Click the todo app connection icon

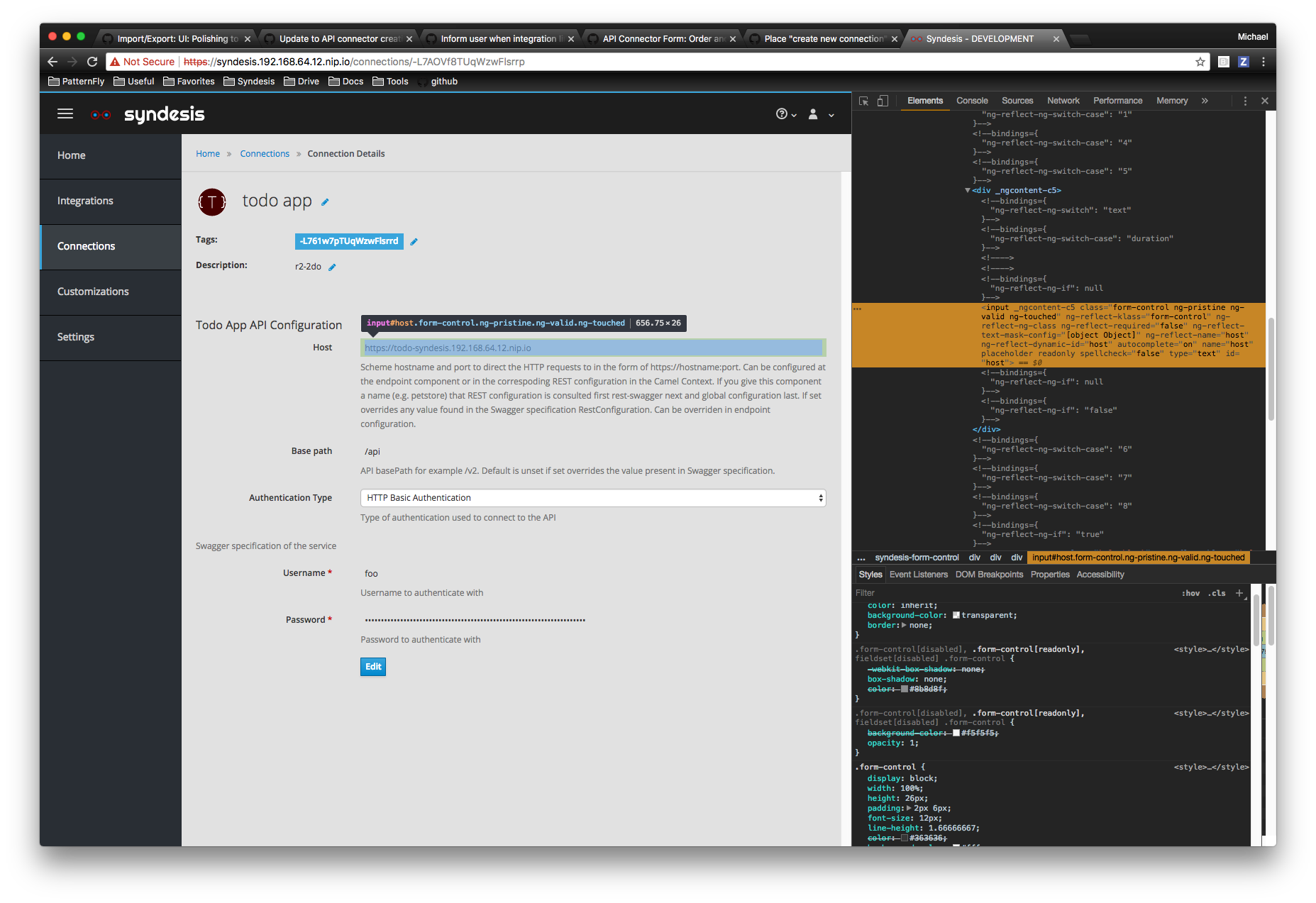click(212, 202)
